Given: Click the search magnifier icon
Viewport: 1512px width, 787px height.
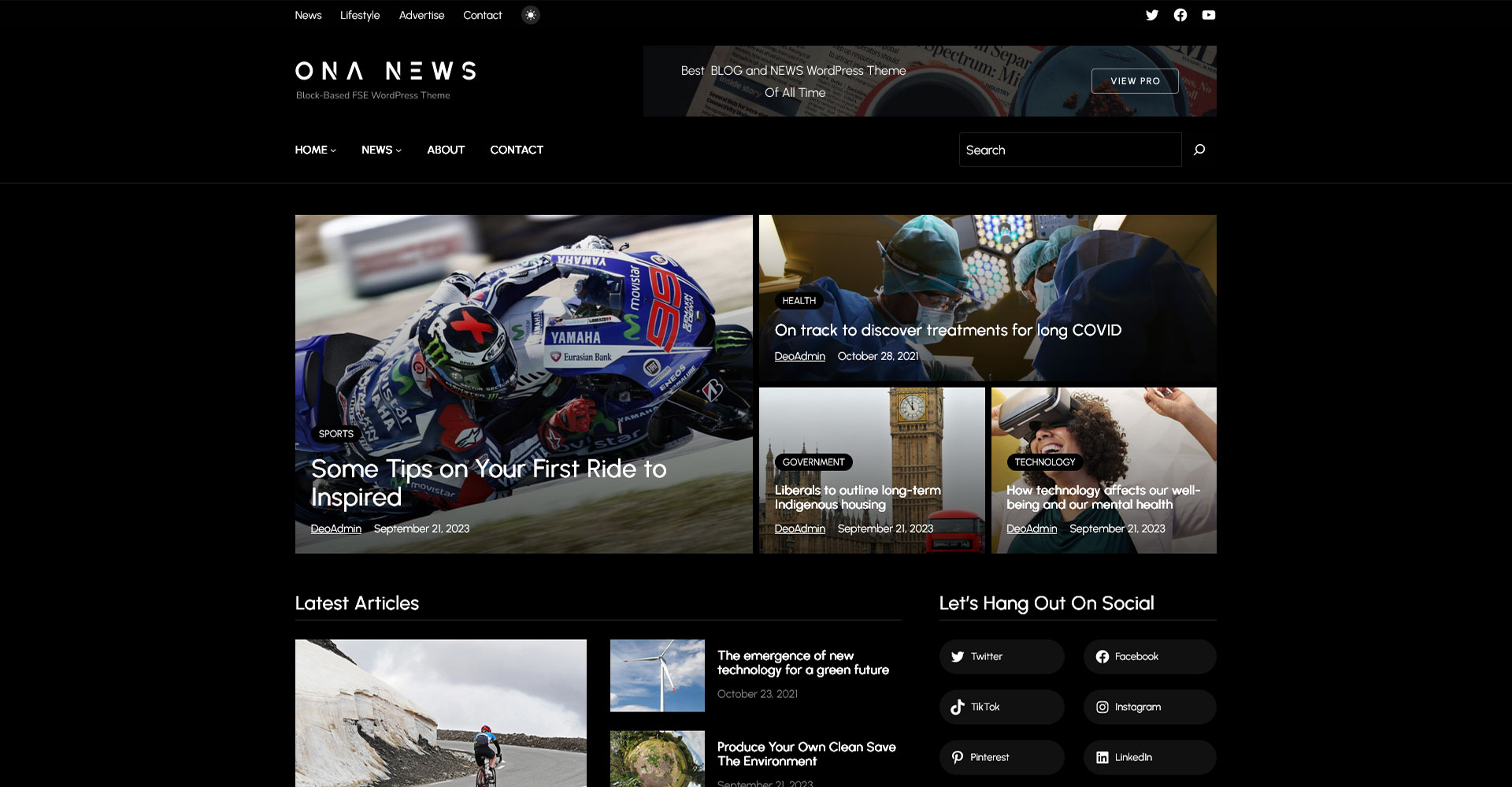Looking at the screenshot, I should click(1199, 150).
